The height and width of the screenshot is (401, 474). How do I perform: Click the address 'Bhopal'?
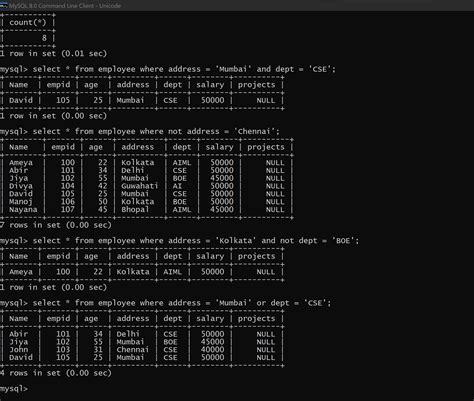(x=135, y=209)
